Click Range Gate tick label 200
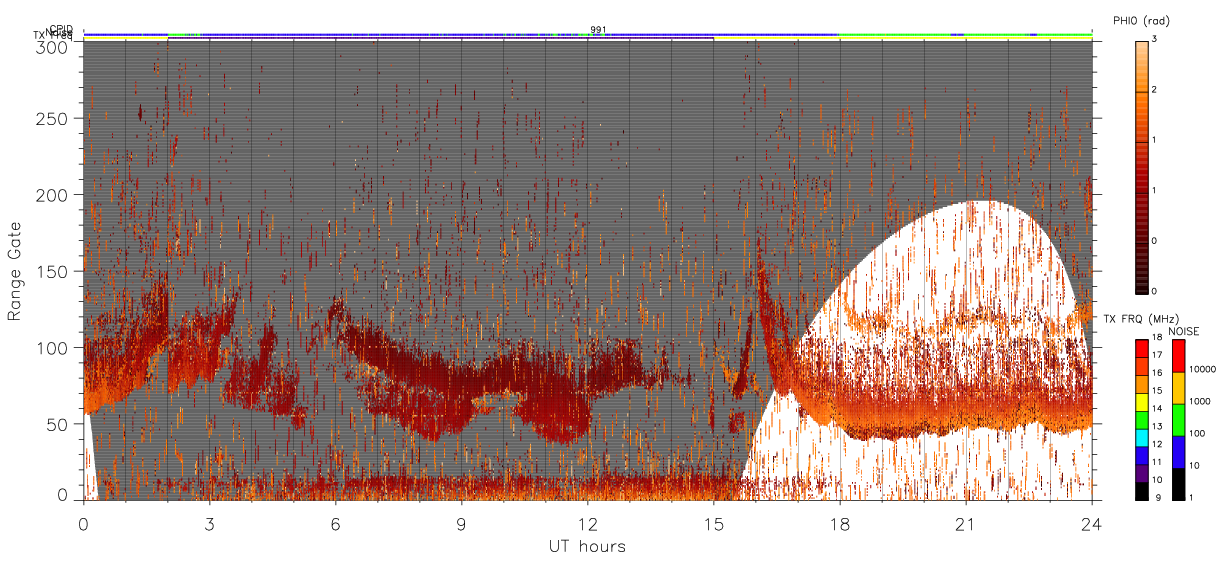 point(51,195)
